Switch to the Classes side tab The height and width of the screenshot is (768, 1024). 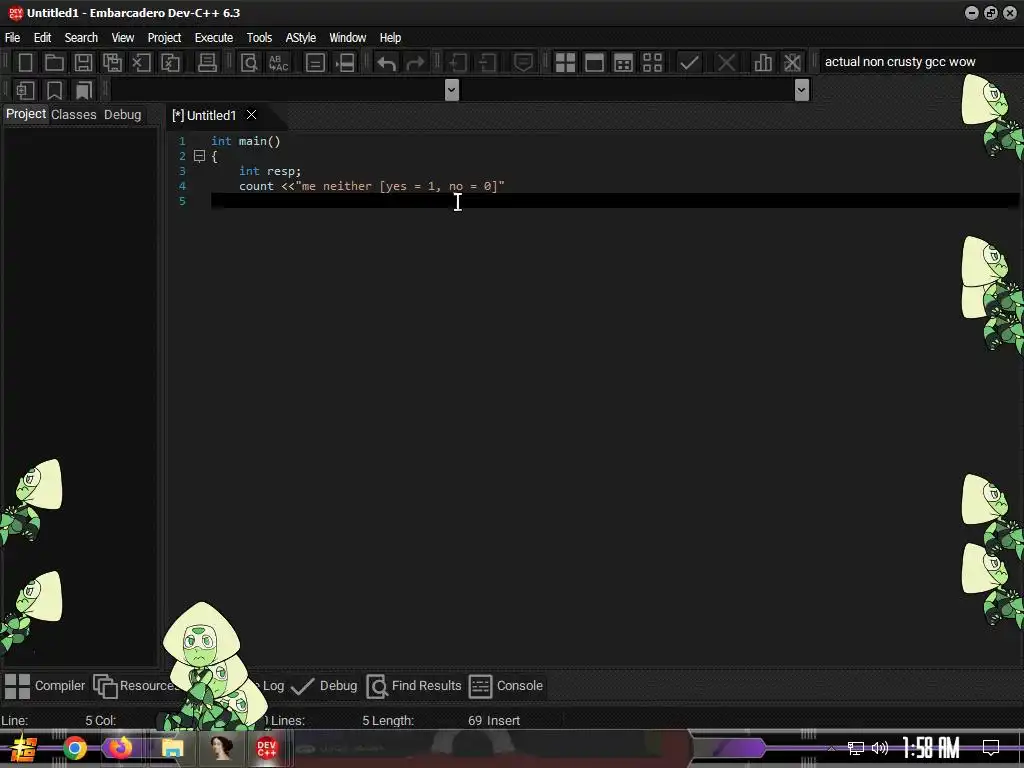[74, 115]
